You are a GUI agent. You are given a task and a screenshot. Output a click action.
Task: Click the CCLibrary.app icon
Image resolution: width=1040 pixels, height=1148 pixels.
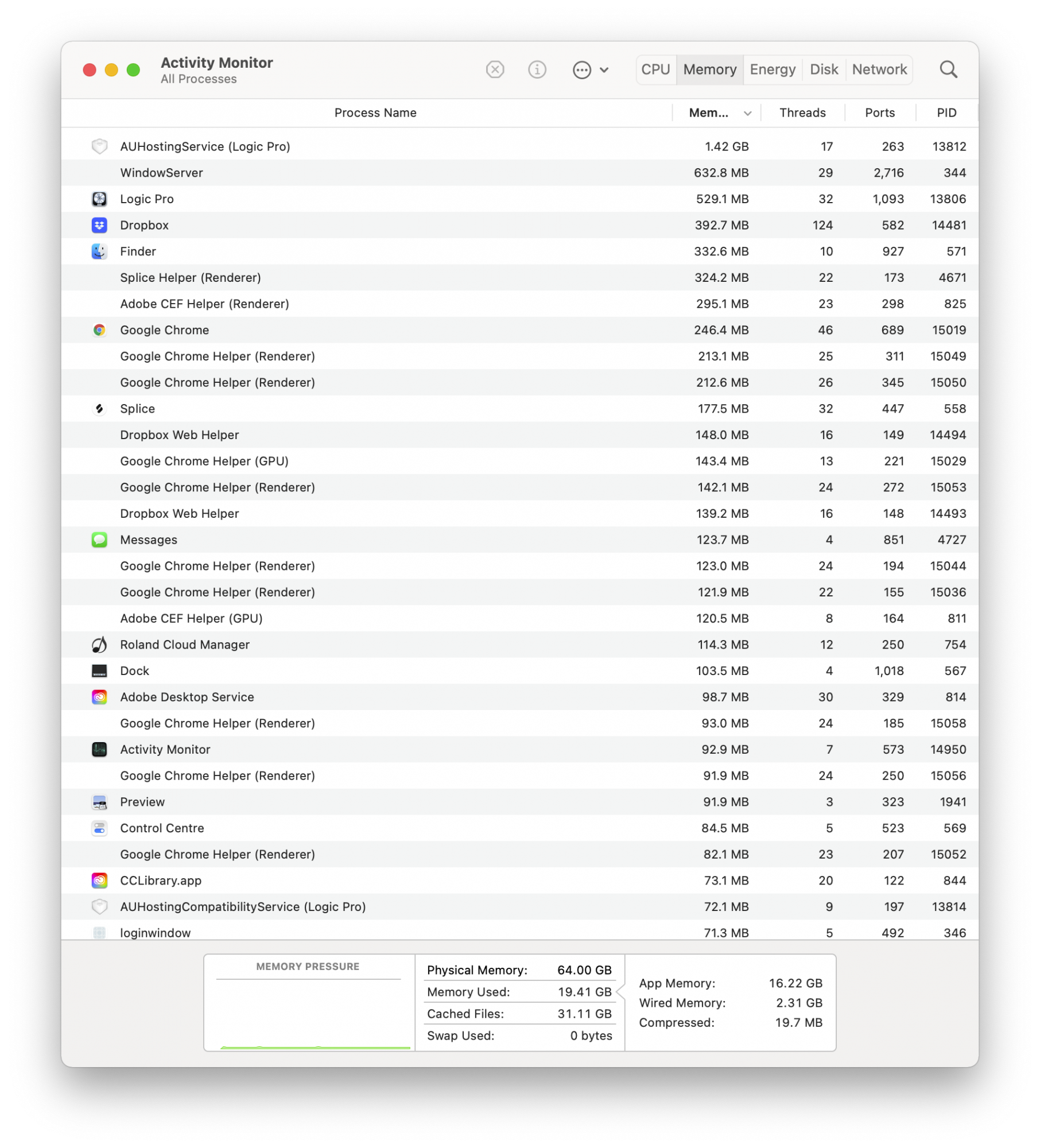pos(99,880)
